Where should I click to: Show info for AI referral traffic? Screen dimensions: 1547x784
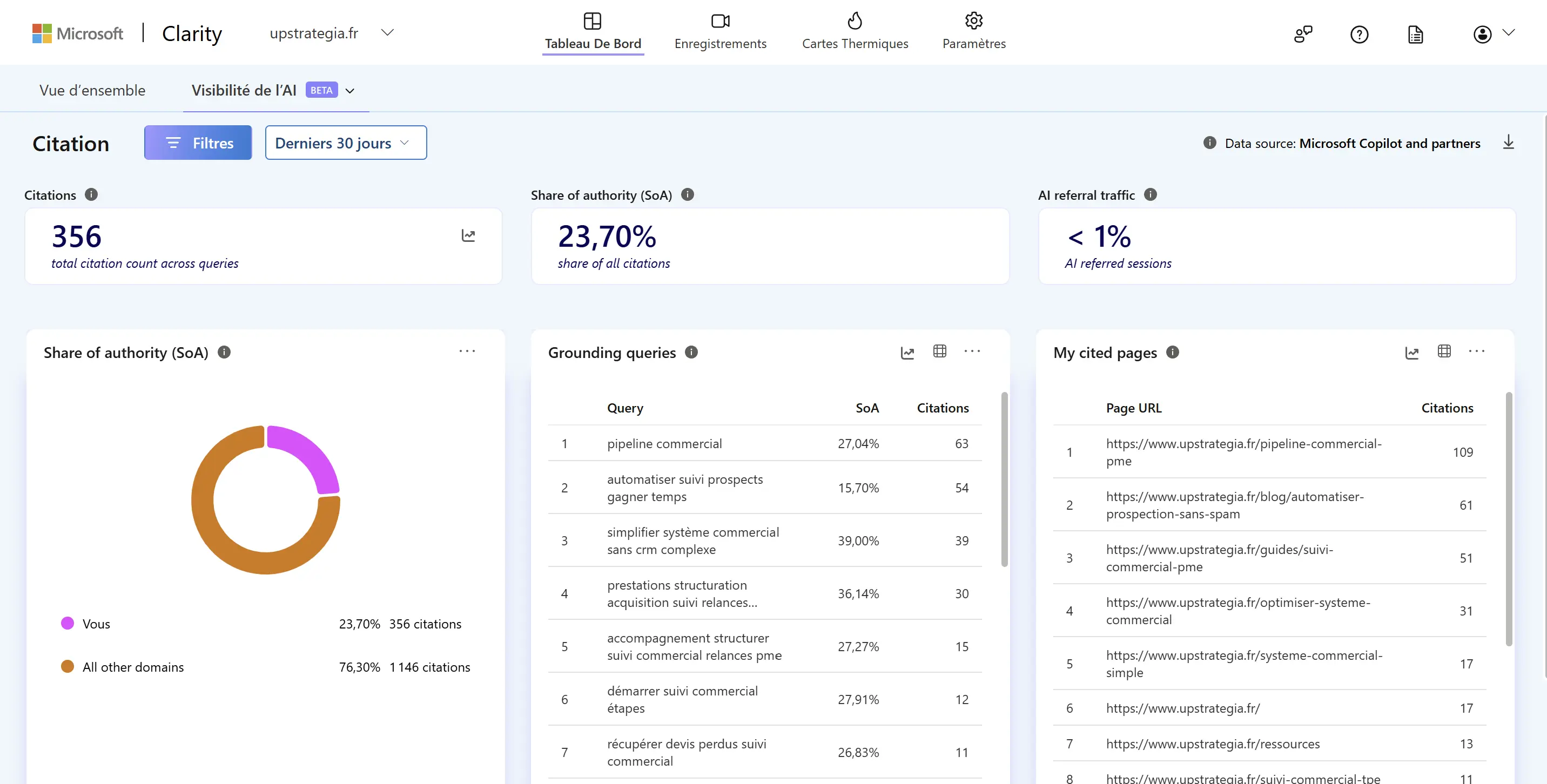click(x=1150, y=194)
